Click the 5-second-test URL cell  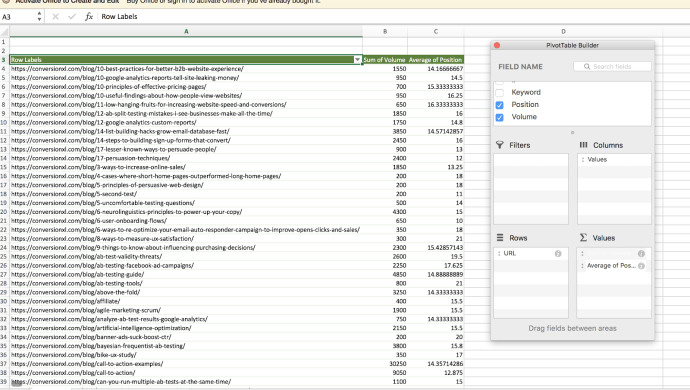tap(186, 194)
